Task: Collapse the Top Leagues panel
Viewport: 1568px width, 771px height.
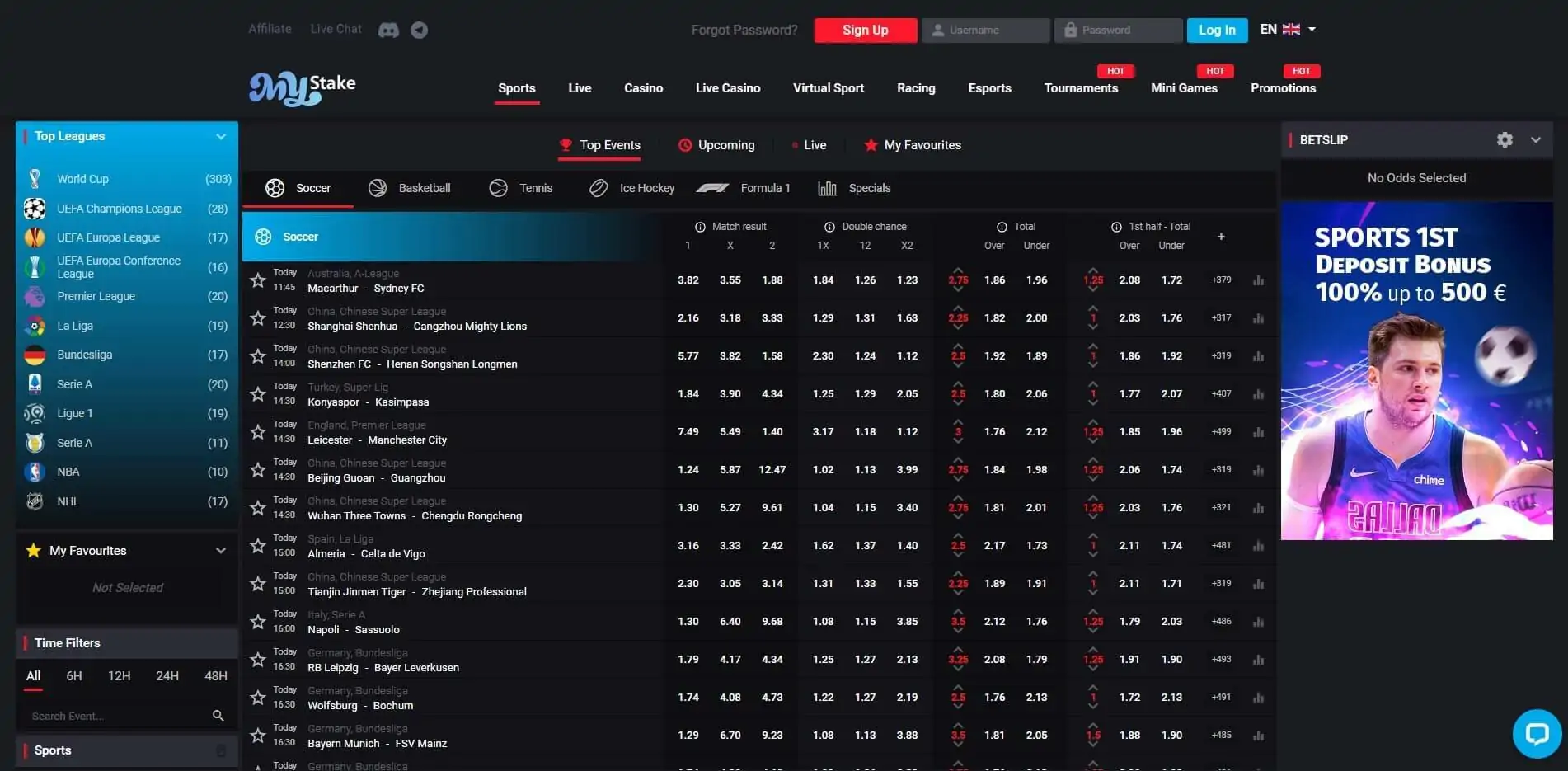Action: [x=221, y=137]
